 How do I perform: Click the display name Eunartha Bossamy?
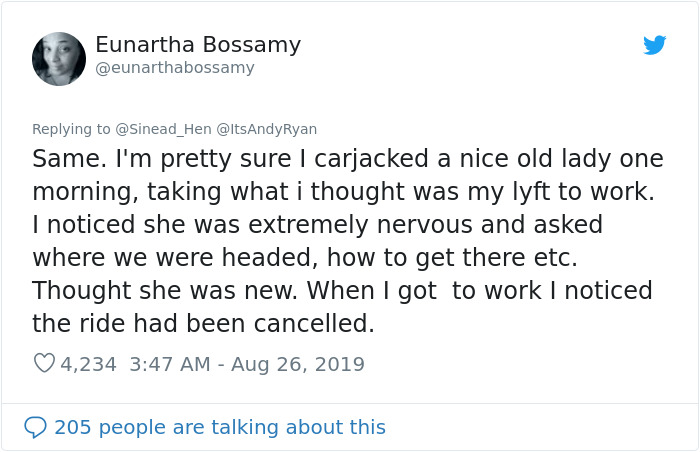198,45
